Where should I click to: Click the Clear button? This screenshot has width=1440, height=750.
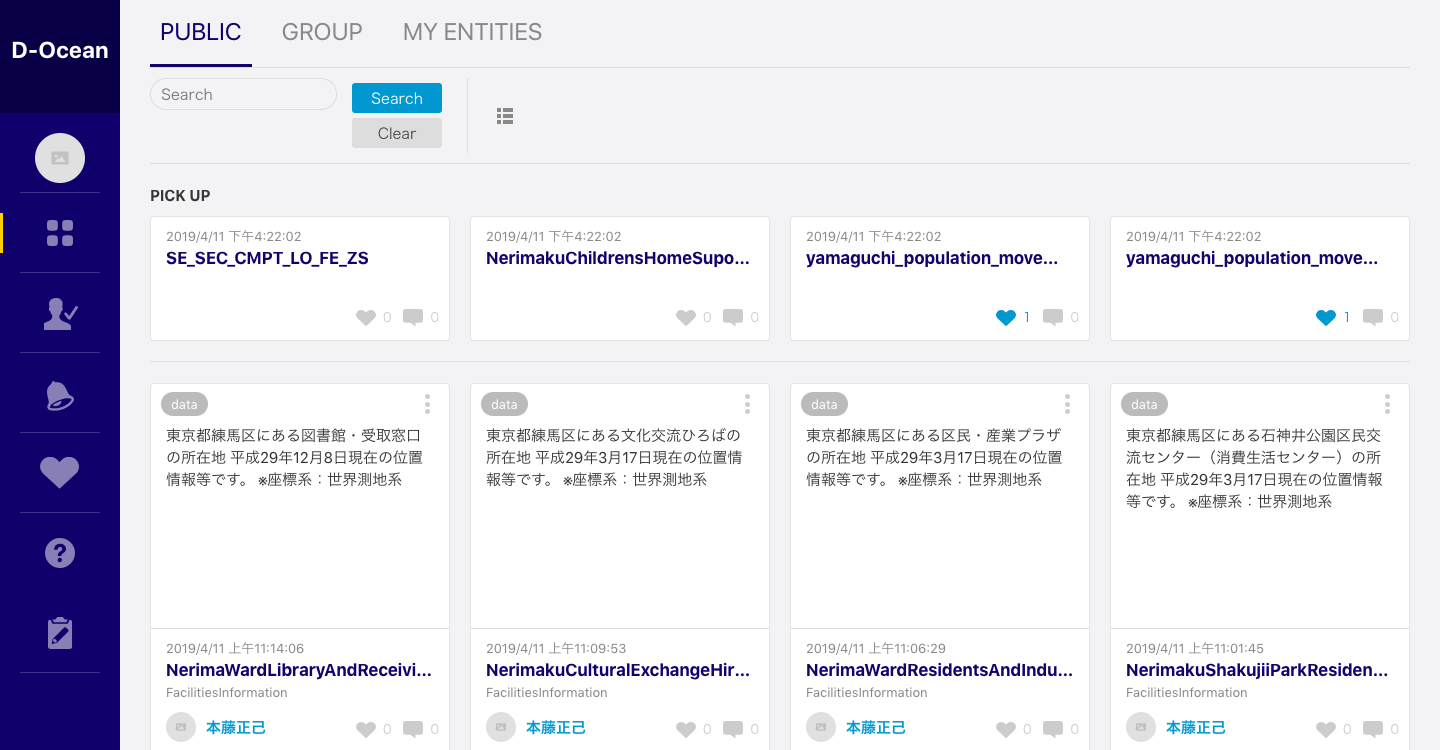click(x=397, y=133)
